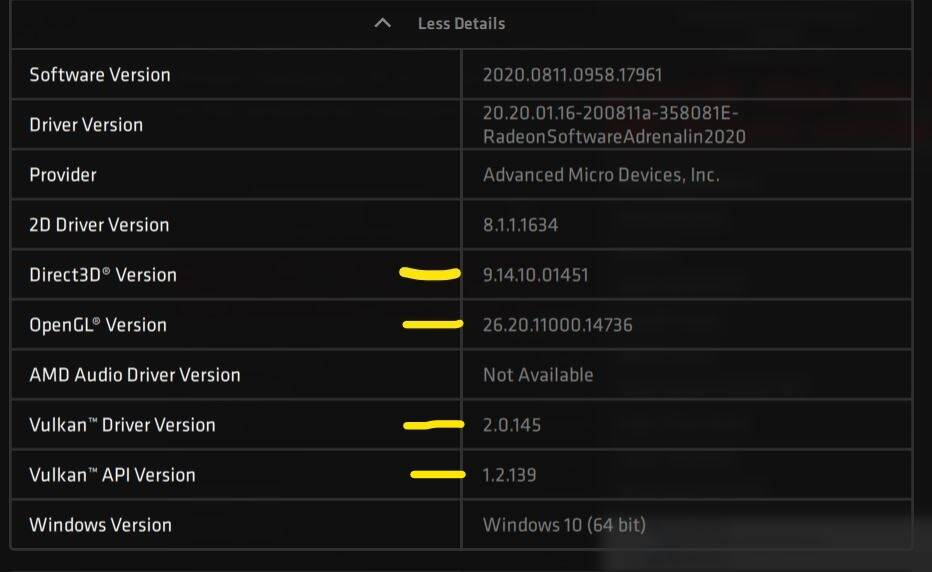Collapse details using the up chevron icon
The width and height of the screenshot is (932, 572).
pyautogui.click(x=383, y=23)
